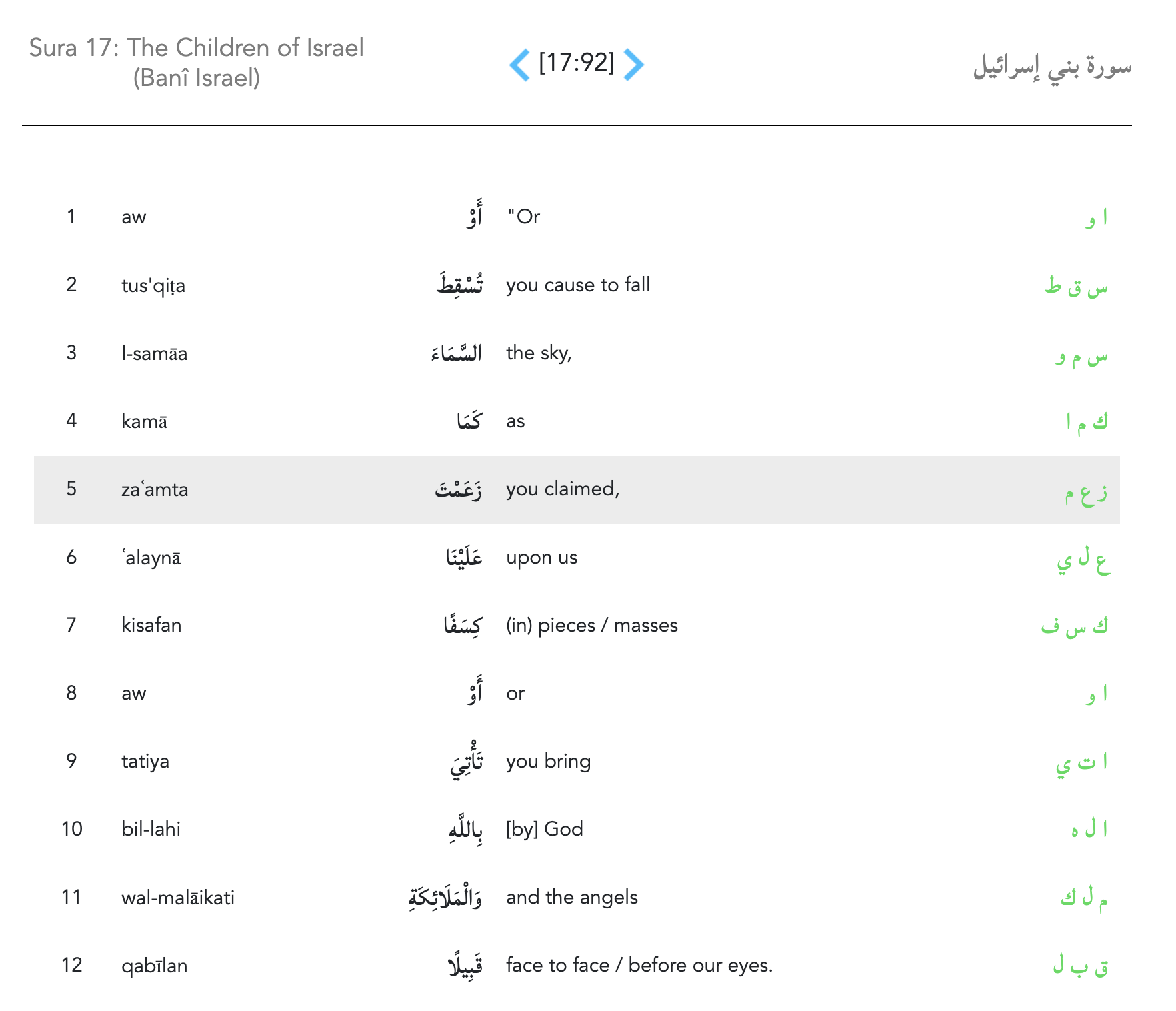Click root letters in first 'aw' row
Image resolution: width=1176 pixels, height=1011 pixels.
[x=1095, y=218]
